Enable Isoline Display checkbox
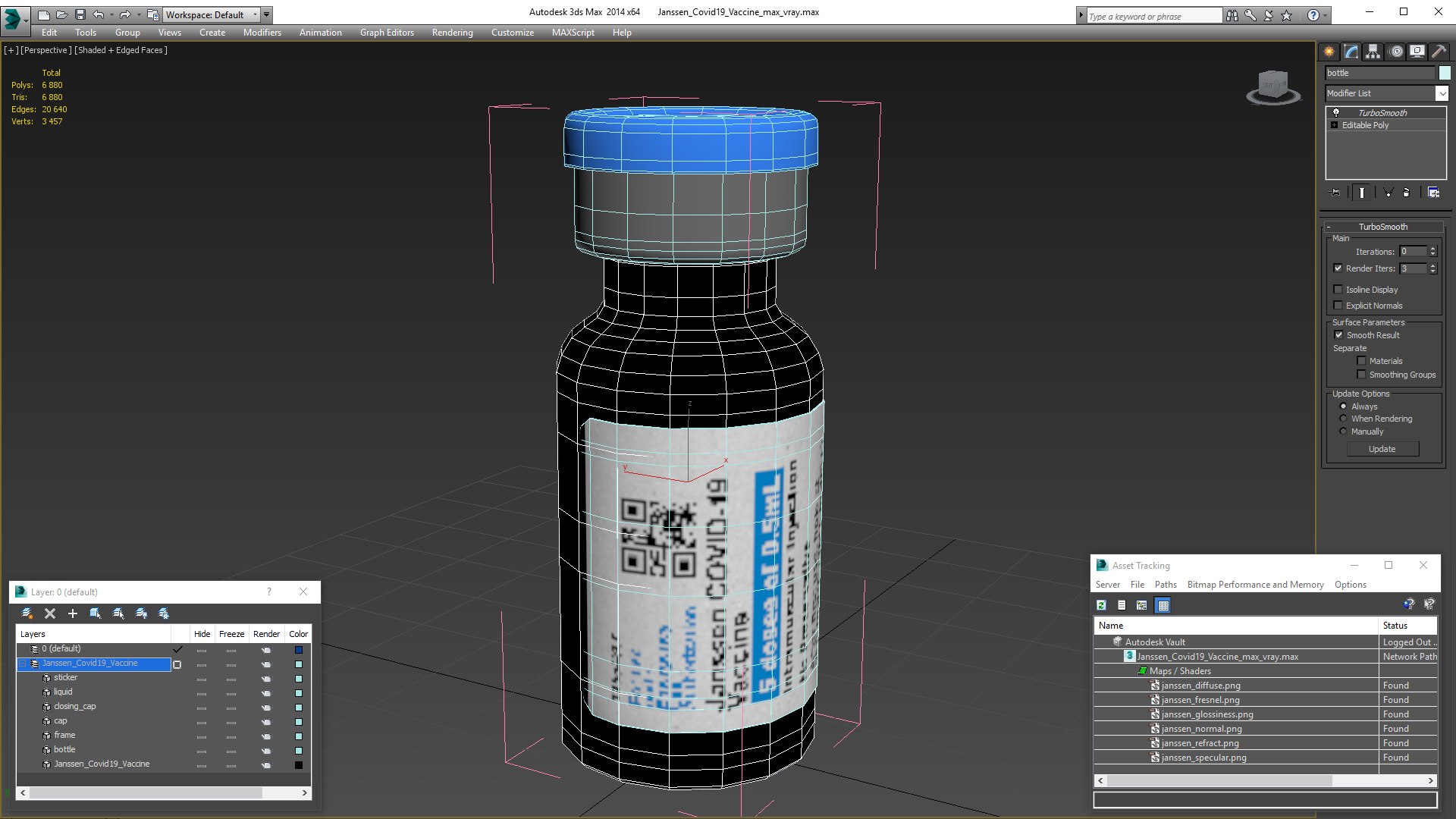The image size is (1456, 819). 1338,290
